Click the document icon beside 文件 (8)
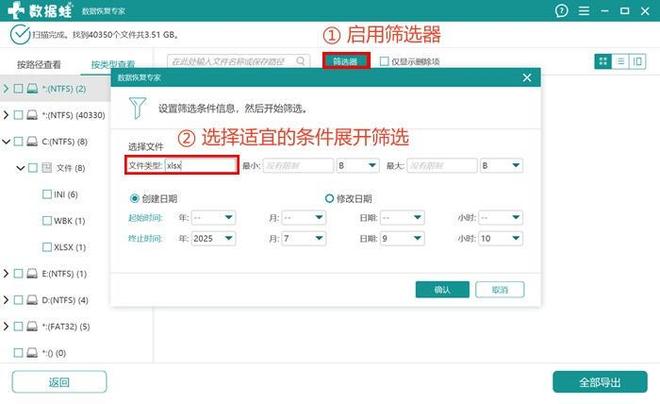This screenshot has width=660, height=404. (x=46, y=168)
